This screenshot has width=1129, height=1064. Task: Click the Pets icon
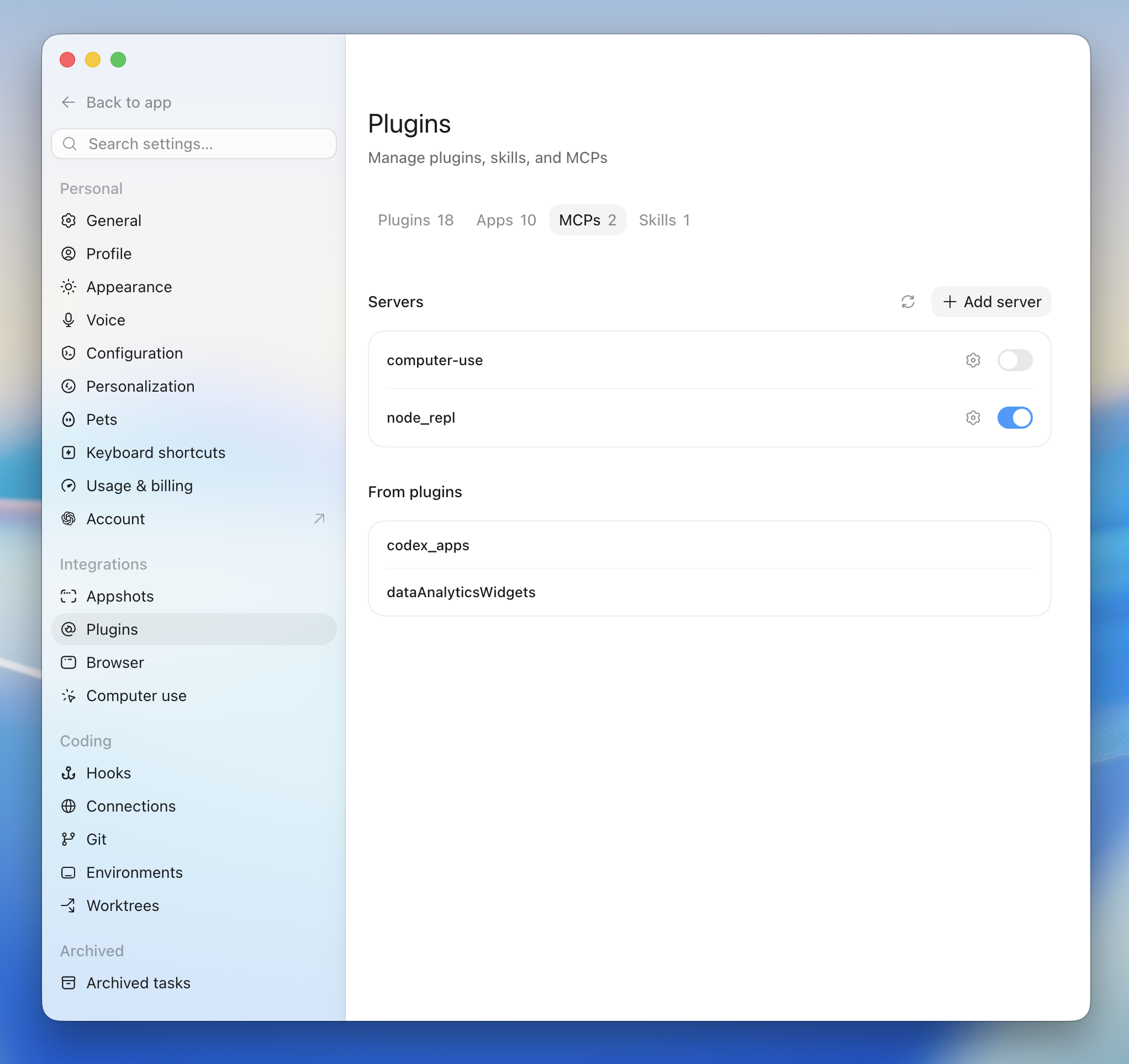point(68,419)
